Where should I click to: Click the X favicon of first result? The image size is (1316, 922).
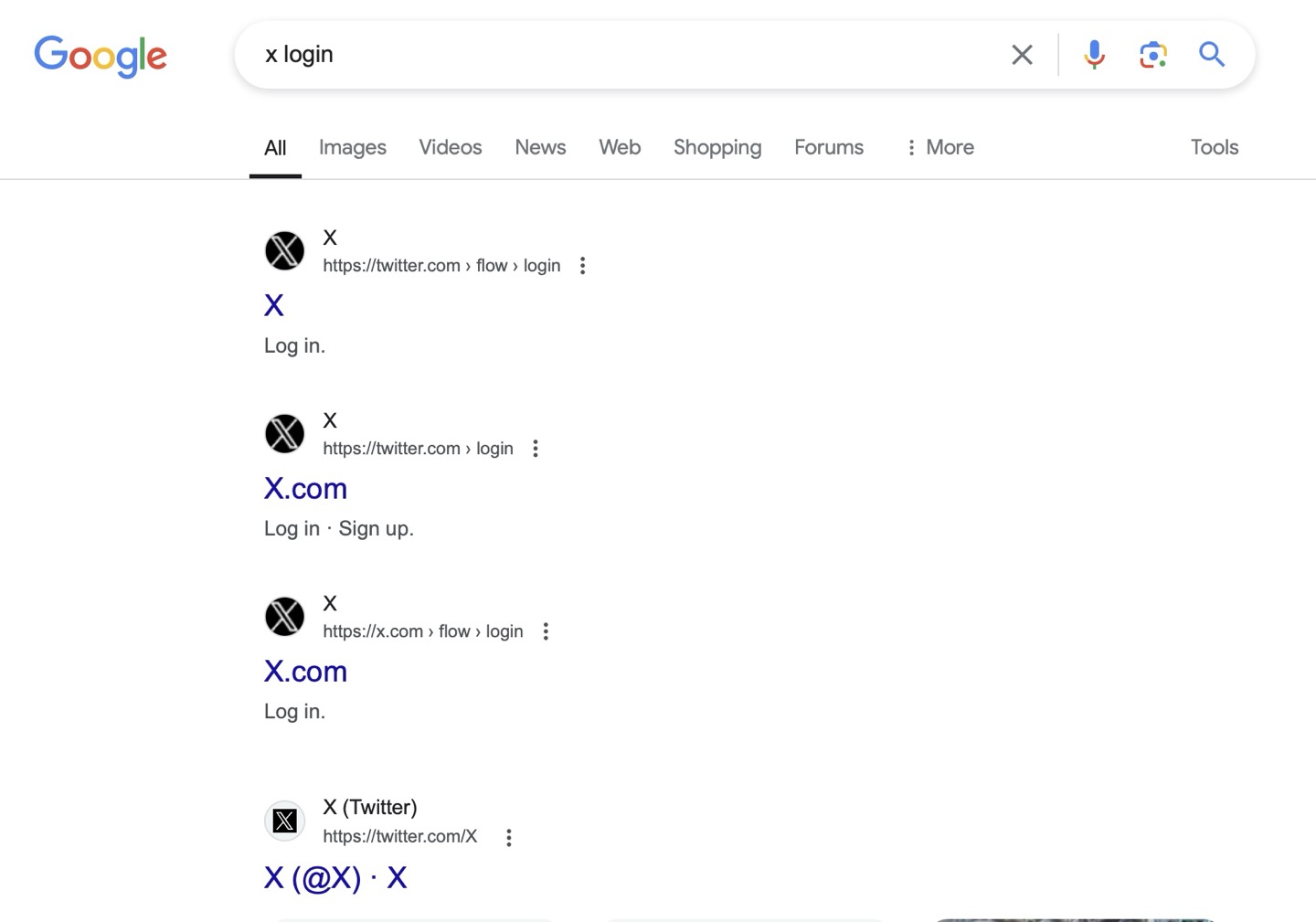click(284, 250)
